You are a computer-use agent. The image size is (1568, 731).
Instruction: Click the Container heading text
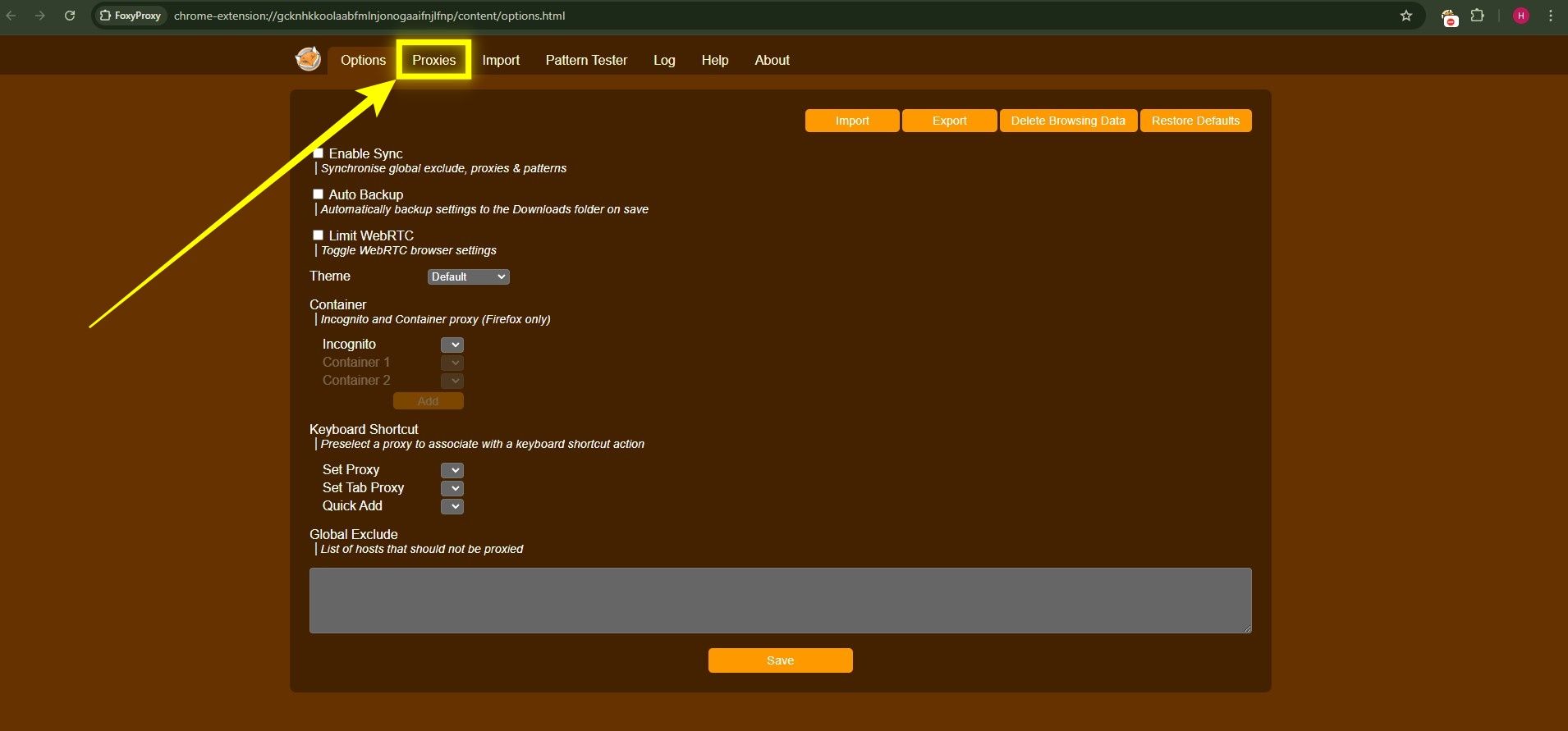click(337, 304)
